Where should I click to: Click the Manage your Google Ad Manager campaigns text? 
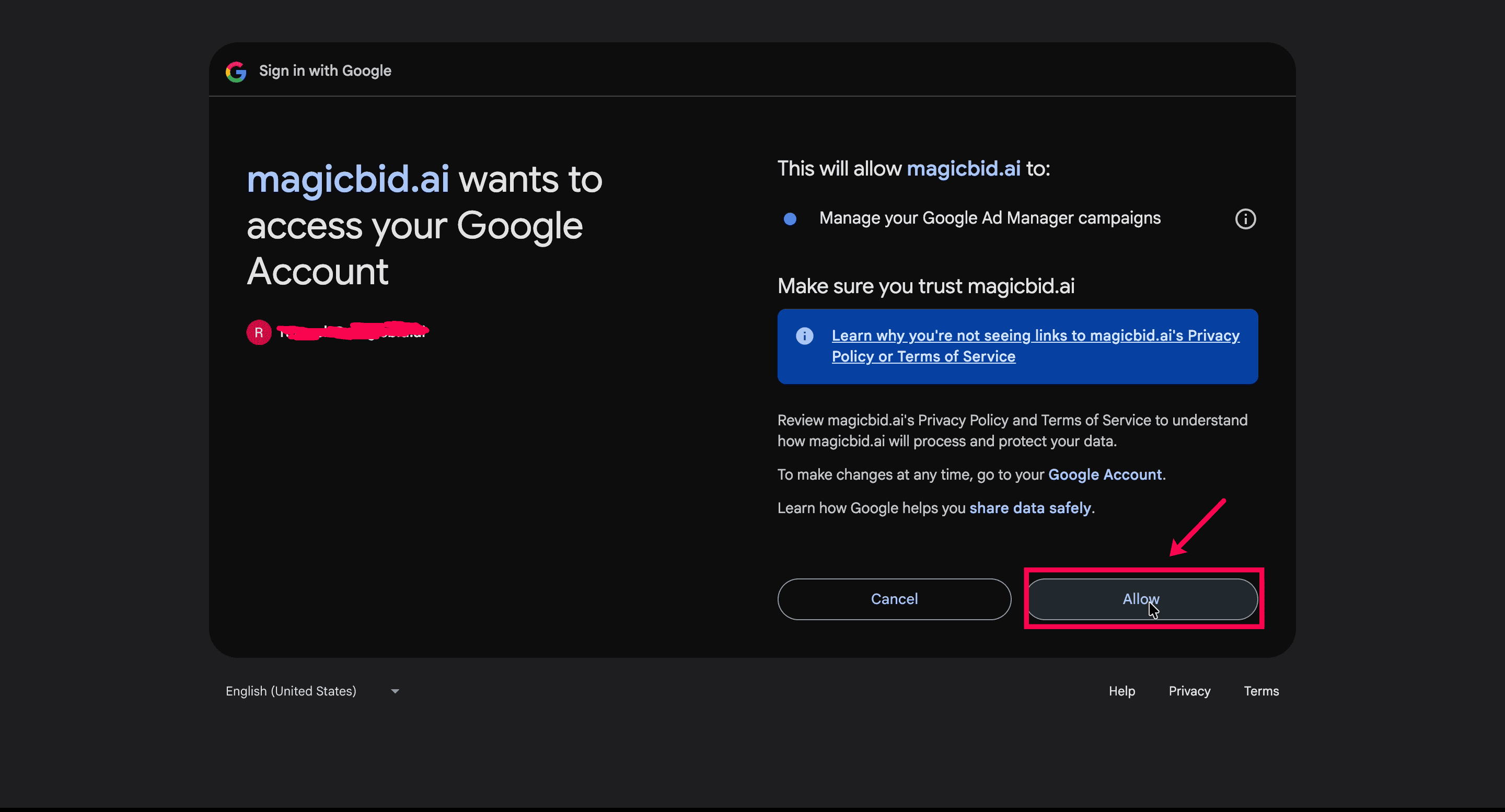point(990,218)
